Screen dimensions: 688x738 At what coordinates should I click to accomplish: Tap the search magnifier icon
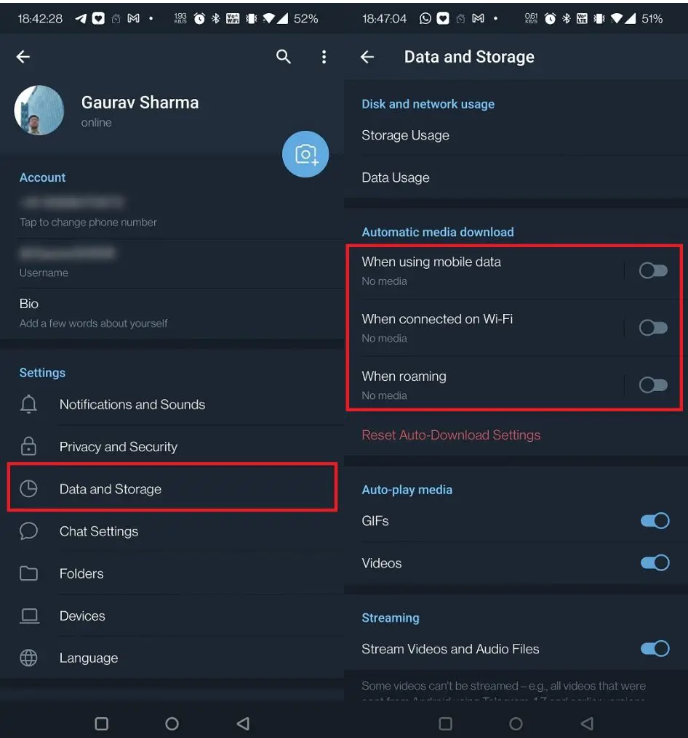tap(284, 57)
